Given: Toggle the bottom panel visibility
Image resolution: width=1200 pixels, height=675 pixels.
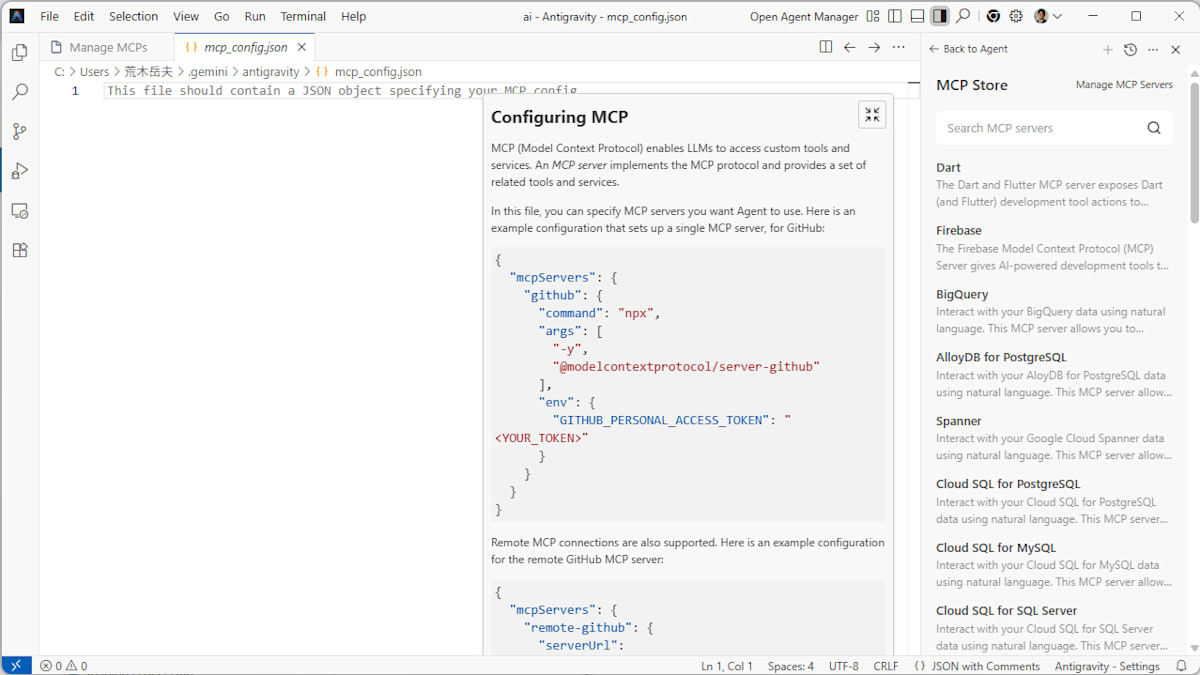Looking at the screenshot, I should (917, 16).
